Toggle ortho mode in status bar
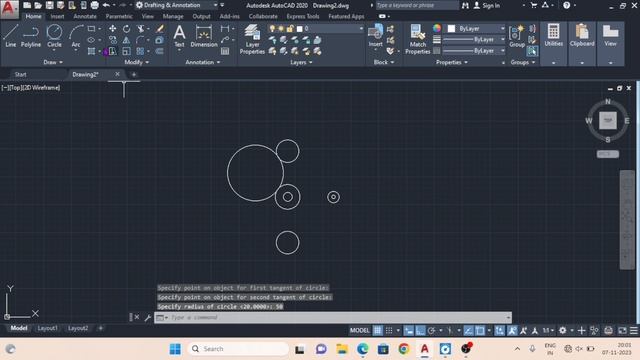The height and width of the screenshot is (360, 640). (x=420, y=330)
